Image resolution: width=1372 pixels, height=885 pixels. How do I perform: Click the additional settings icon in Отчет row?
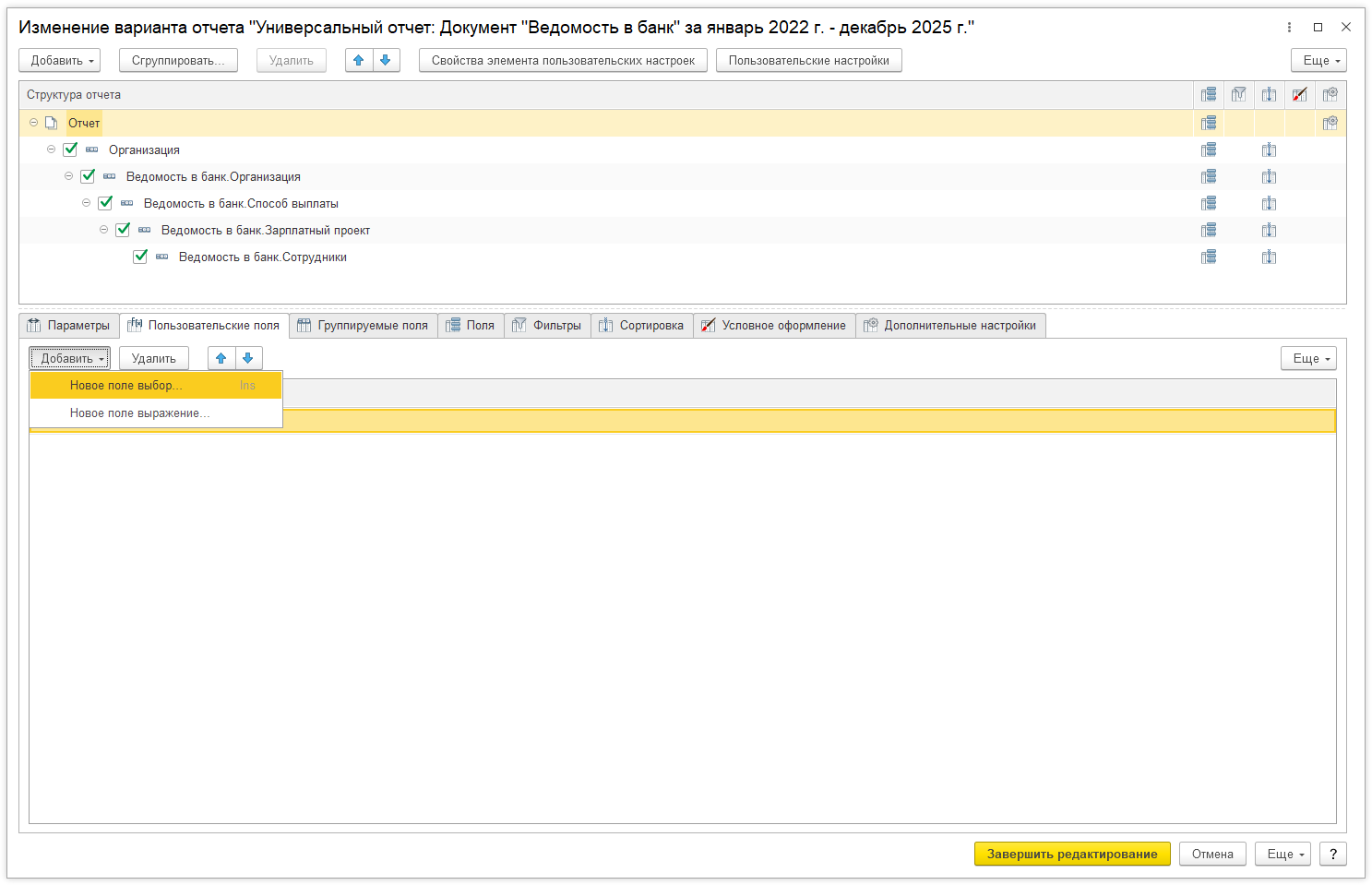1330,123
